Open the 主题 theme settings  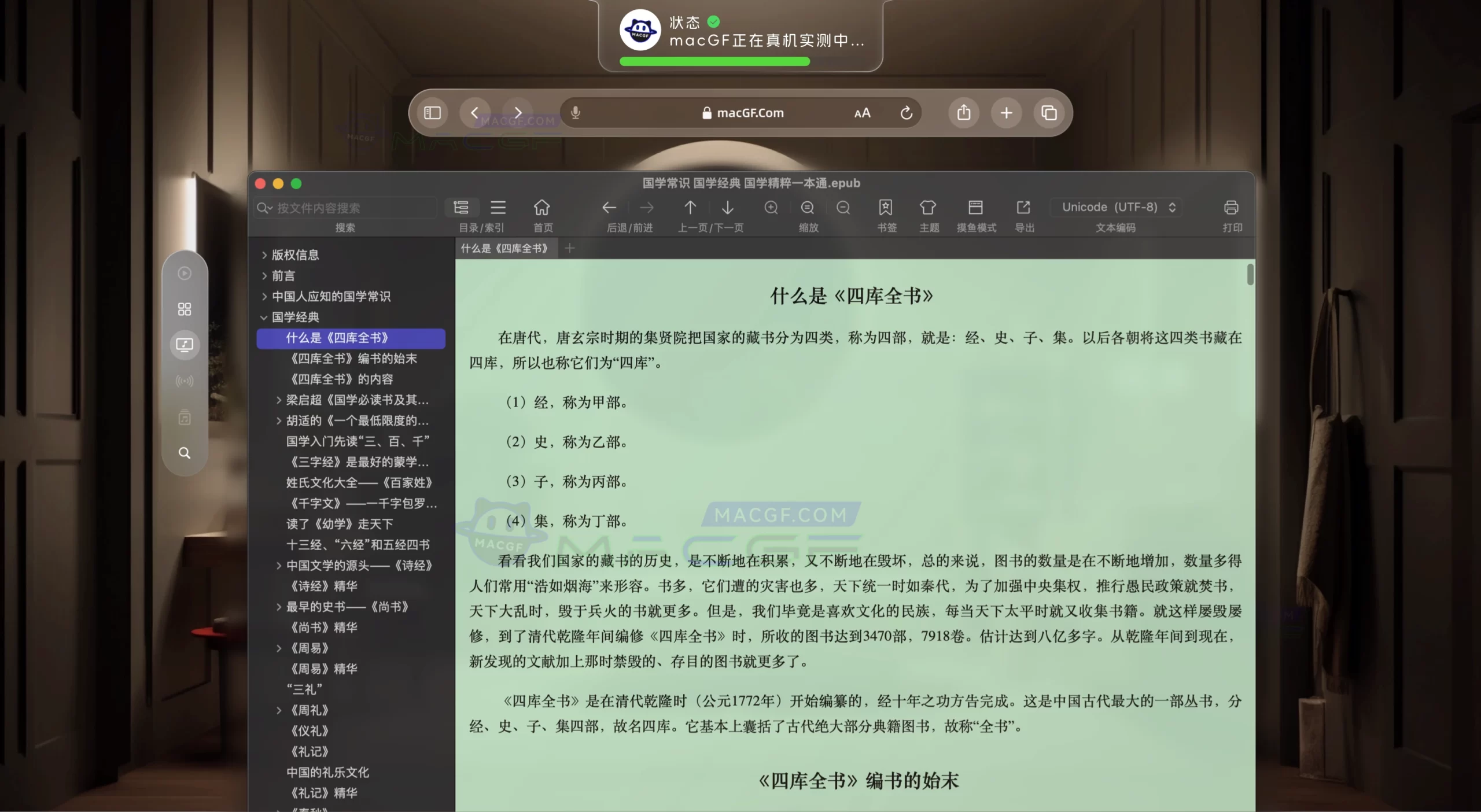[x=927, y=207]
